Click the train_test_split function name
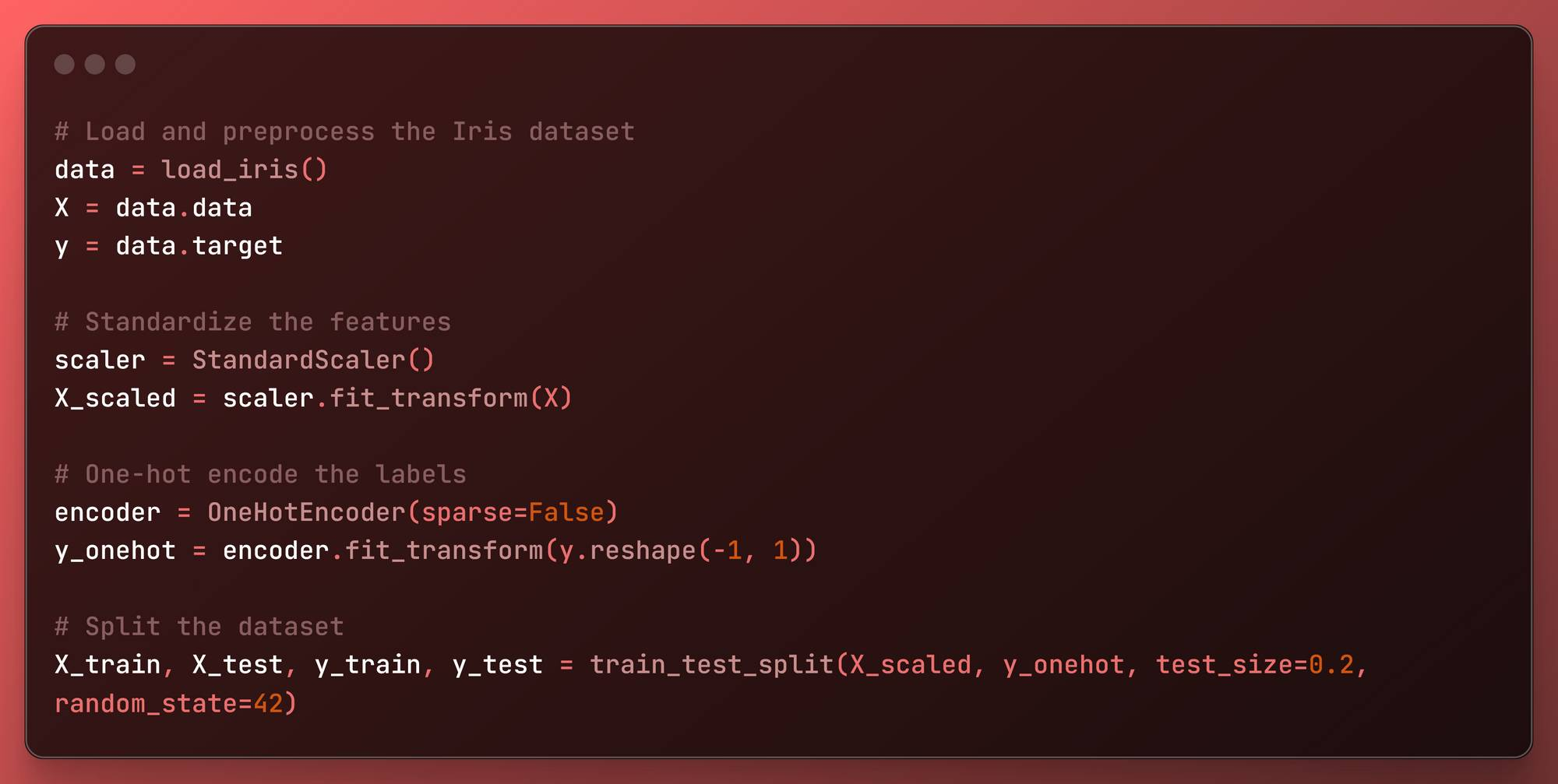This screenshot has width=1558, height=784. point(711,665)
